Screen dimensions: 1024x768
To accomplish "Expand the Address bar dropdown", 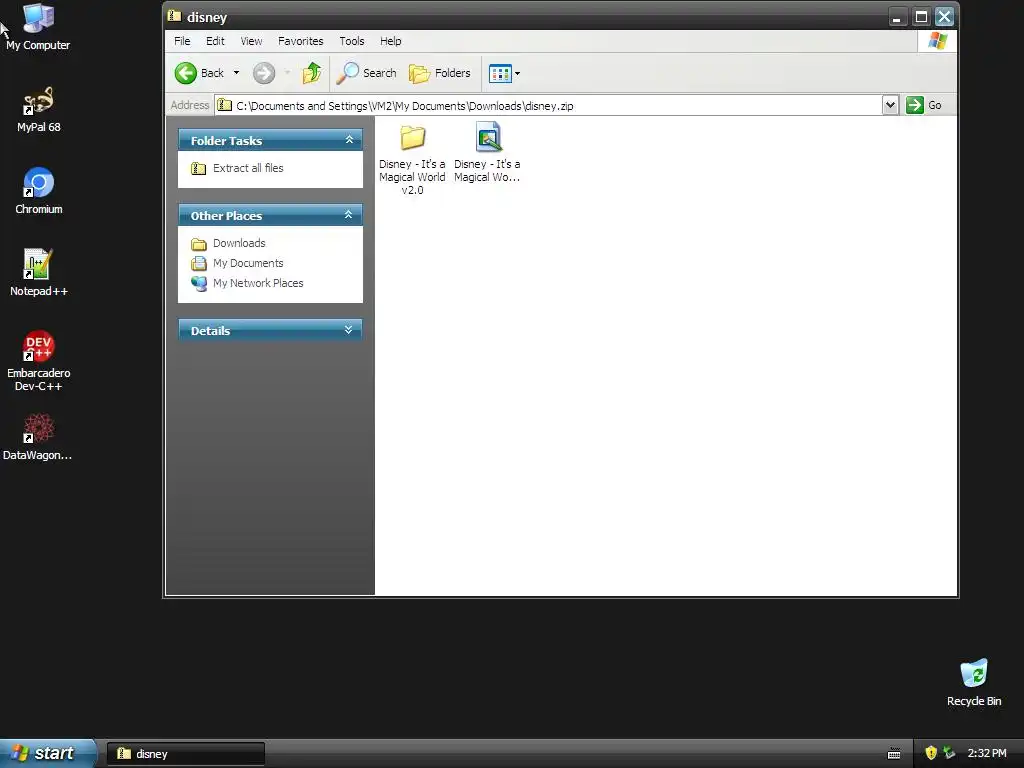I will point(890,105).
